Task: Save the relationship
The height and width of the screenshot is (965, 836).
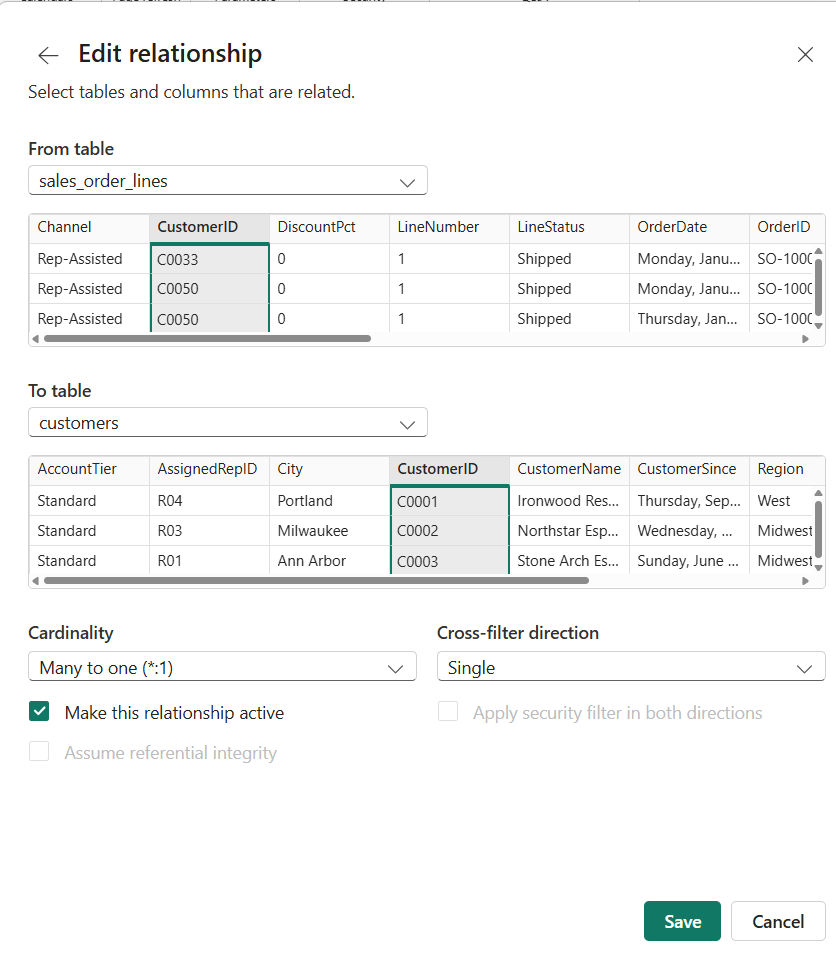Action: tap(682, 921)
